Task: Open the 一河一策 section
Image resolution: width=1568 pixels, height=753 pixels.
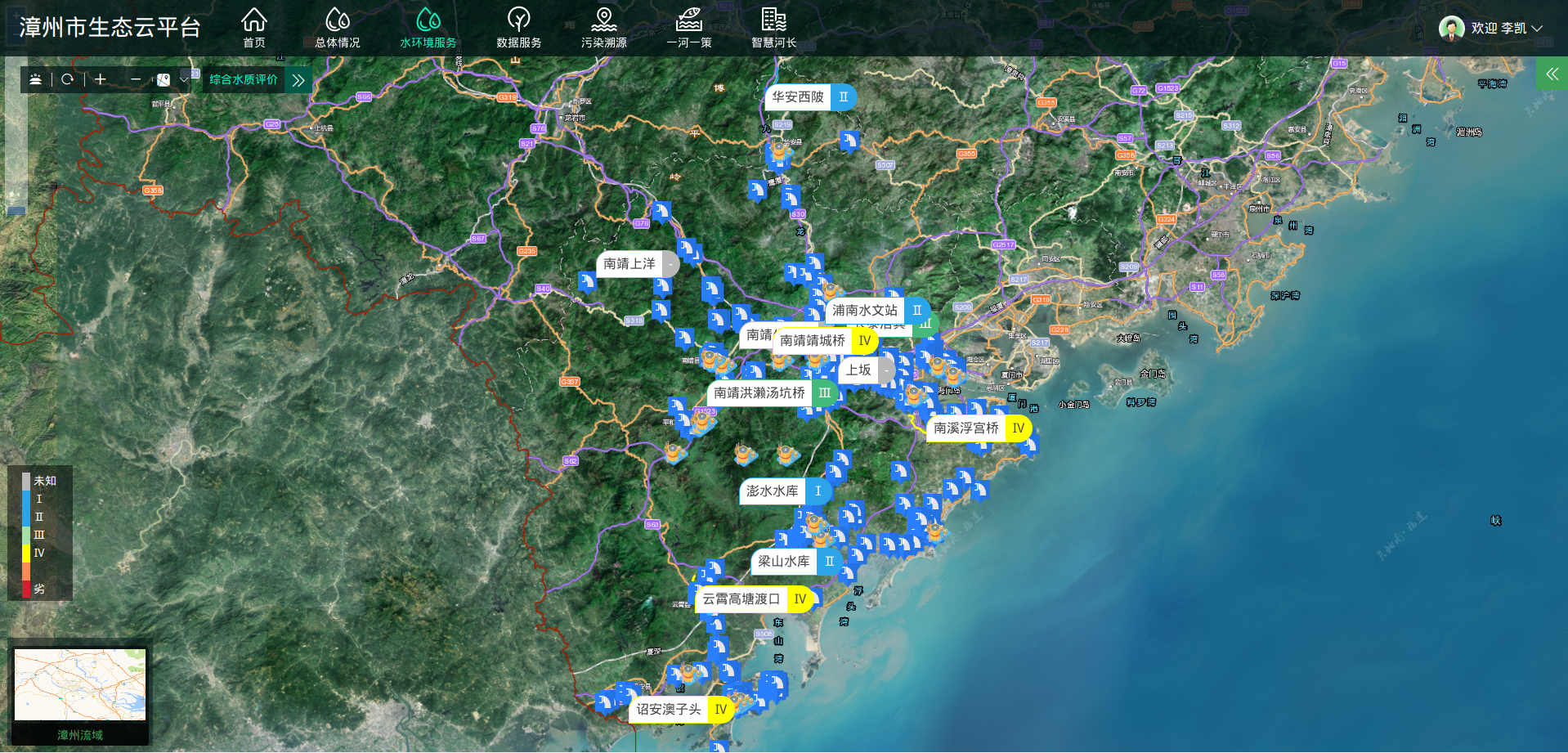Action: pyautogui.click(x=689, y=28)
